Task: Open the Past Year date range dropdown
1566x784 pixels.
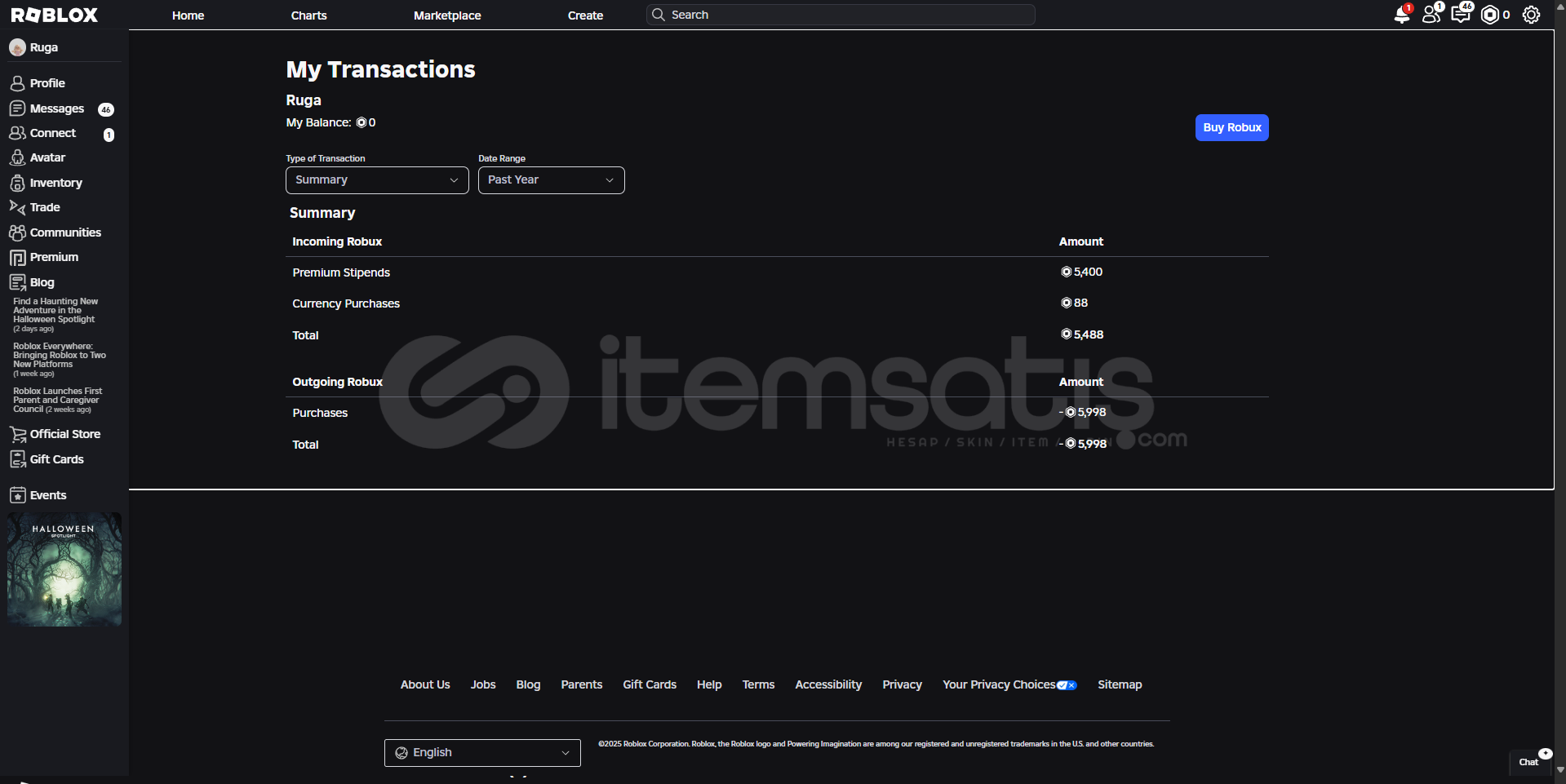Action: click(551, 180)
